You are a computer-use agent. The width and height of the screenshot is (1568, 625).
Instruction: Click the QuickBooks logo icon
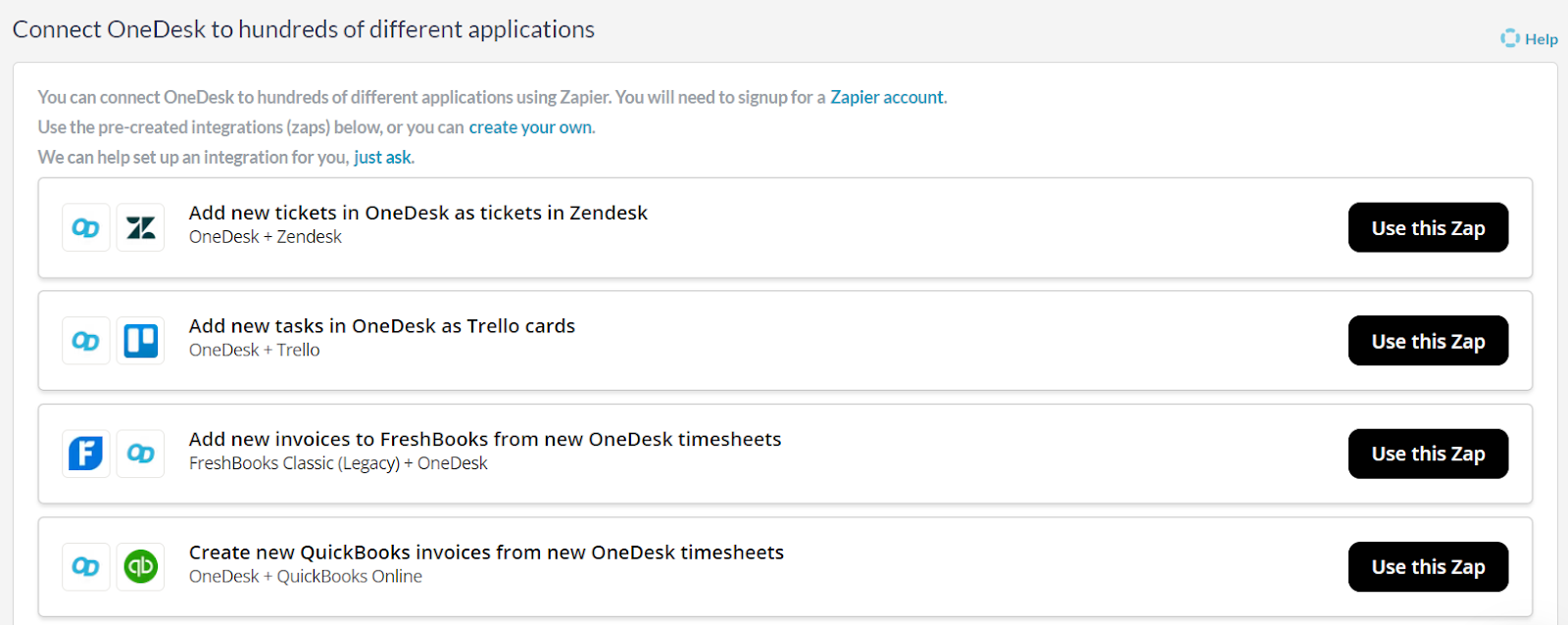(x=140, y=566)
